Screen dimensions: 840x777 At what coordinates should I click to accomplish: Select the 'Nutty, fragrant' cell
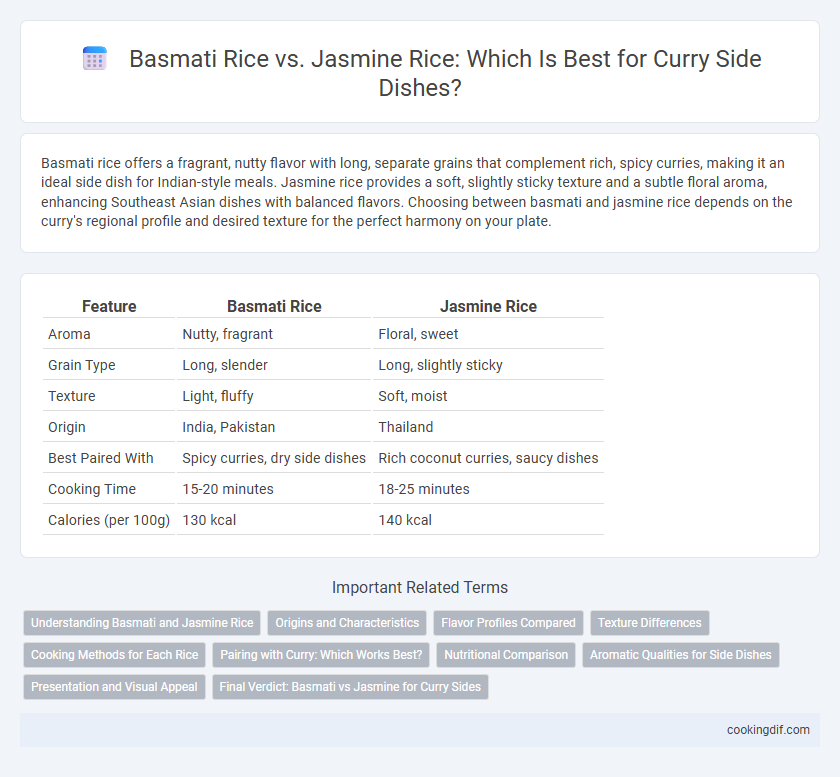[x=274, y=334]
